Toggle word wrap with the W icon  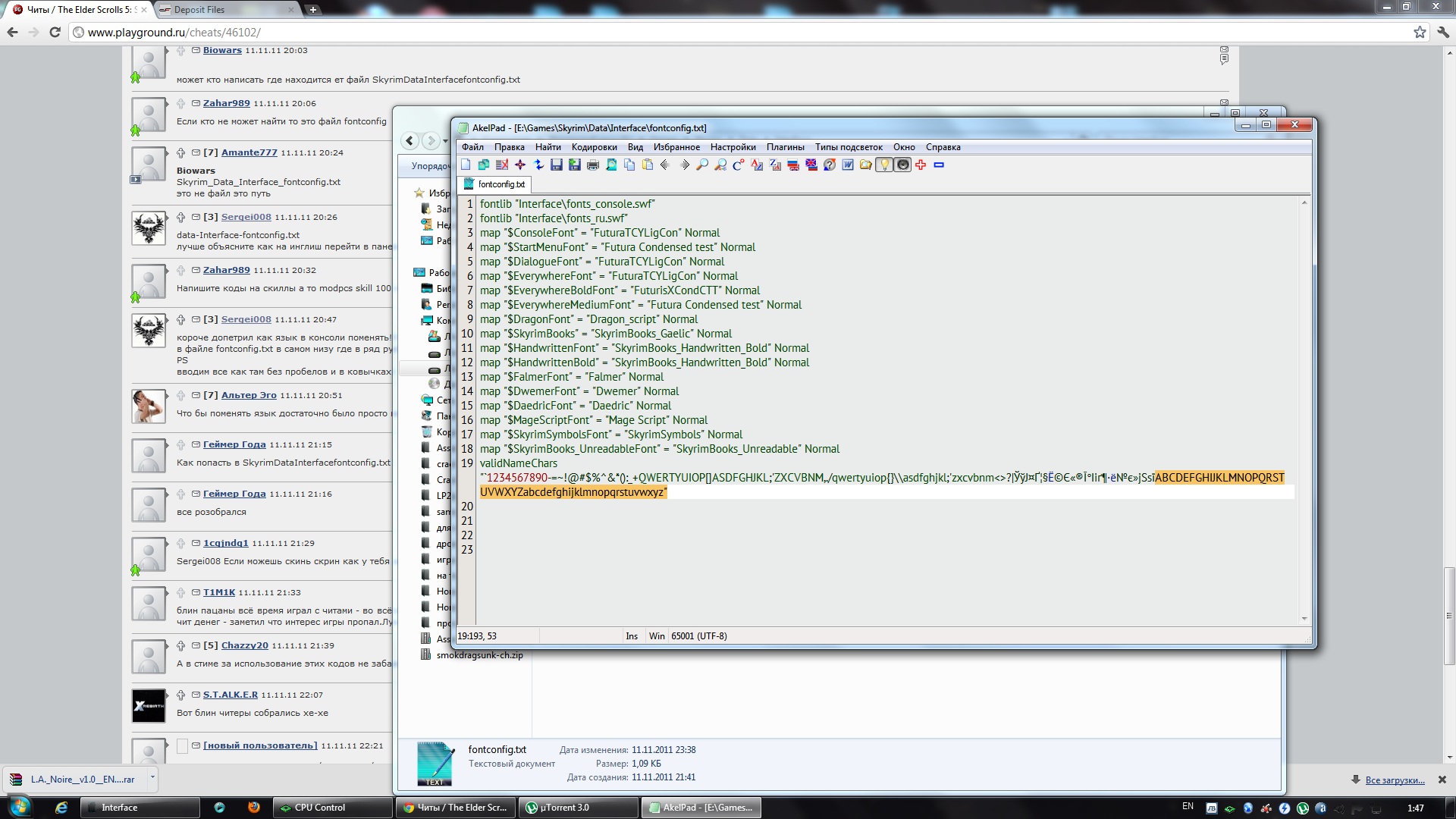click(x=848, y=165)
